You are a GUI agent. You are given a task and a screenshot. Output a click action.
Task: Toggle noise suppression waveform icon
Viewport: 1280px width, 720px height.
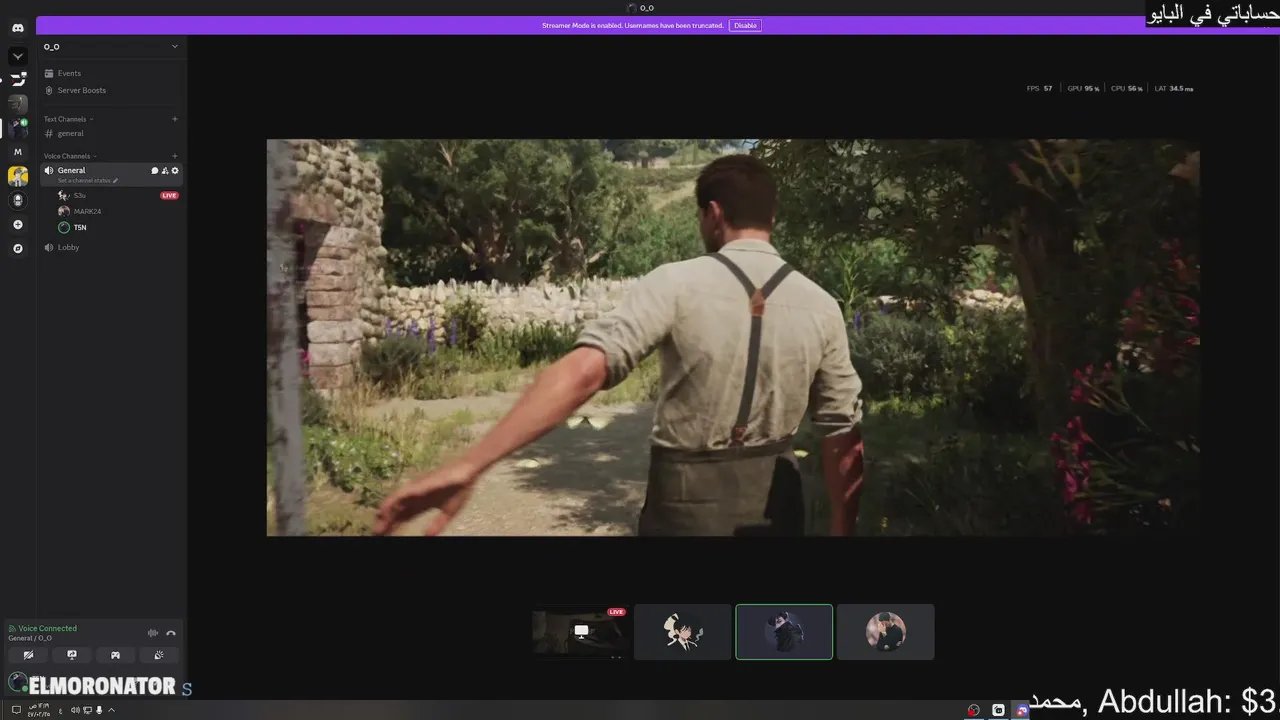[x=153, y=633]
